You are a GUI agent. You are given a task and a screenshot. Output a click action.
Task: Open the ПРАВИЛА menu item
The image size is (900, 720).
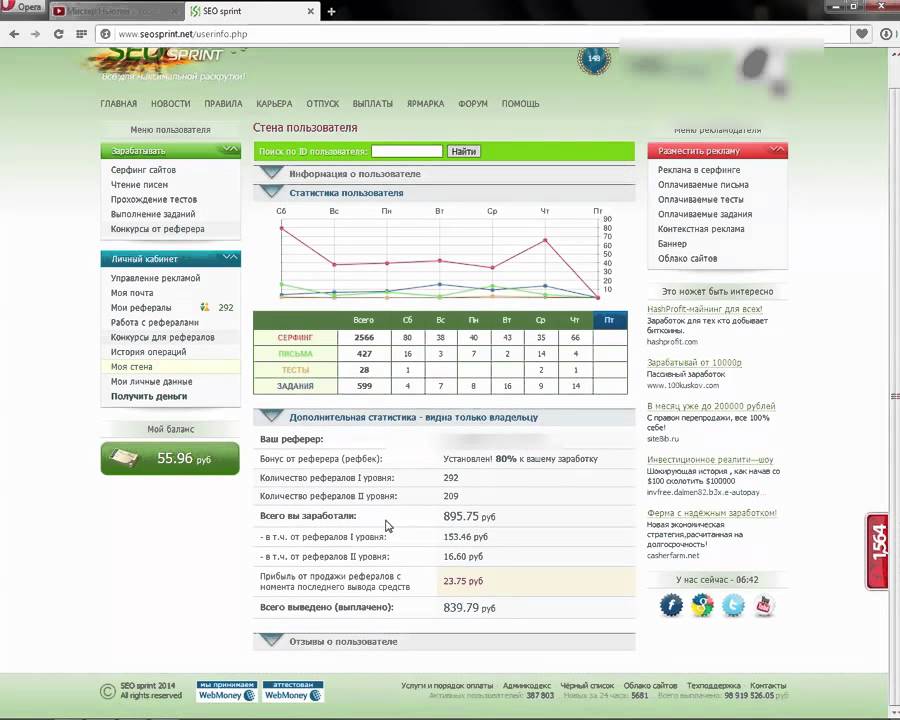[x=223, y=104]
